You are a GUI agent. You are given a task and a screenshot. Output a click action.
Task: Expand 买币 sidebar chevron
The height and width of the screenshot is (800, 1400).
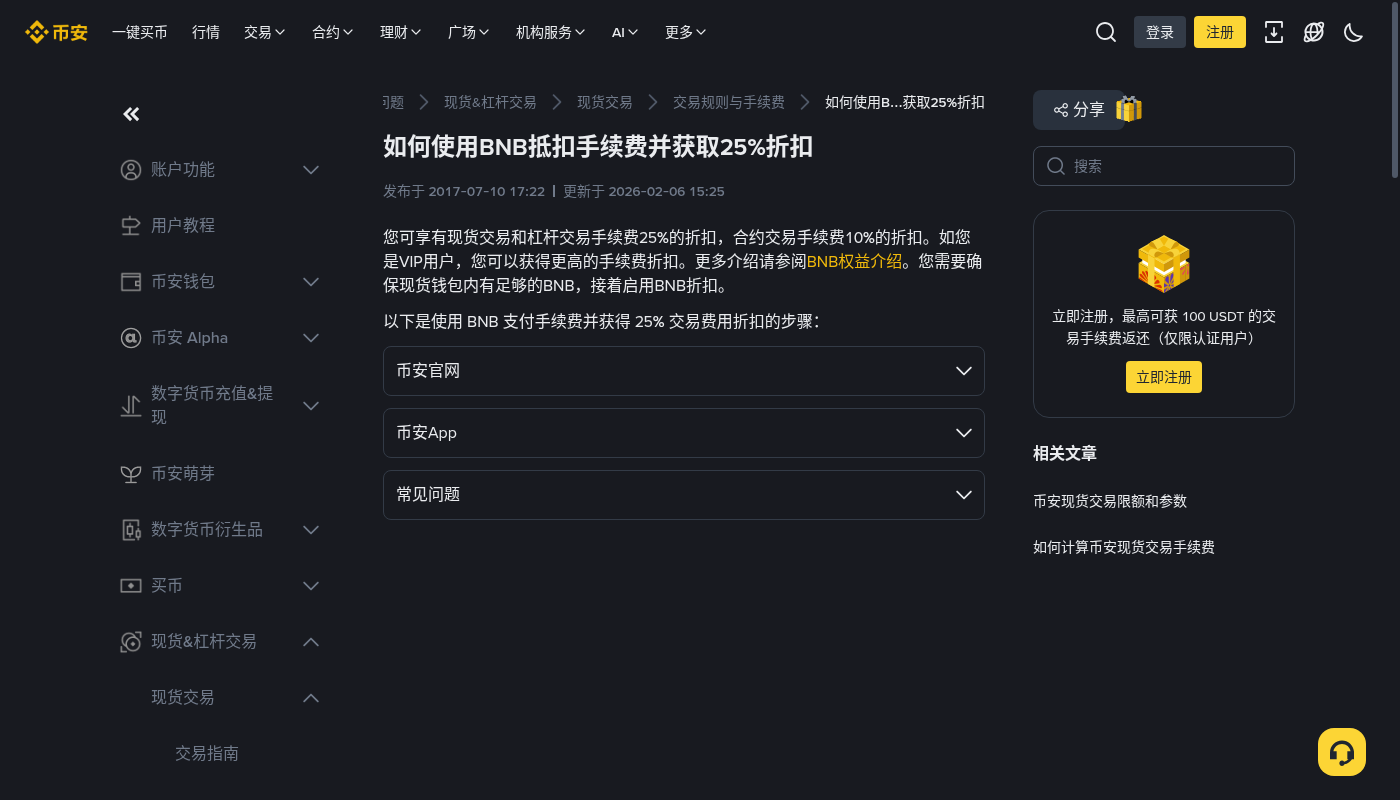(x=311, y=586)
